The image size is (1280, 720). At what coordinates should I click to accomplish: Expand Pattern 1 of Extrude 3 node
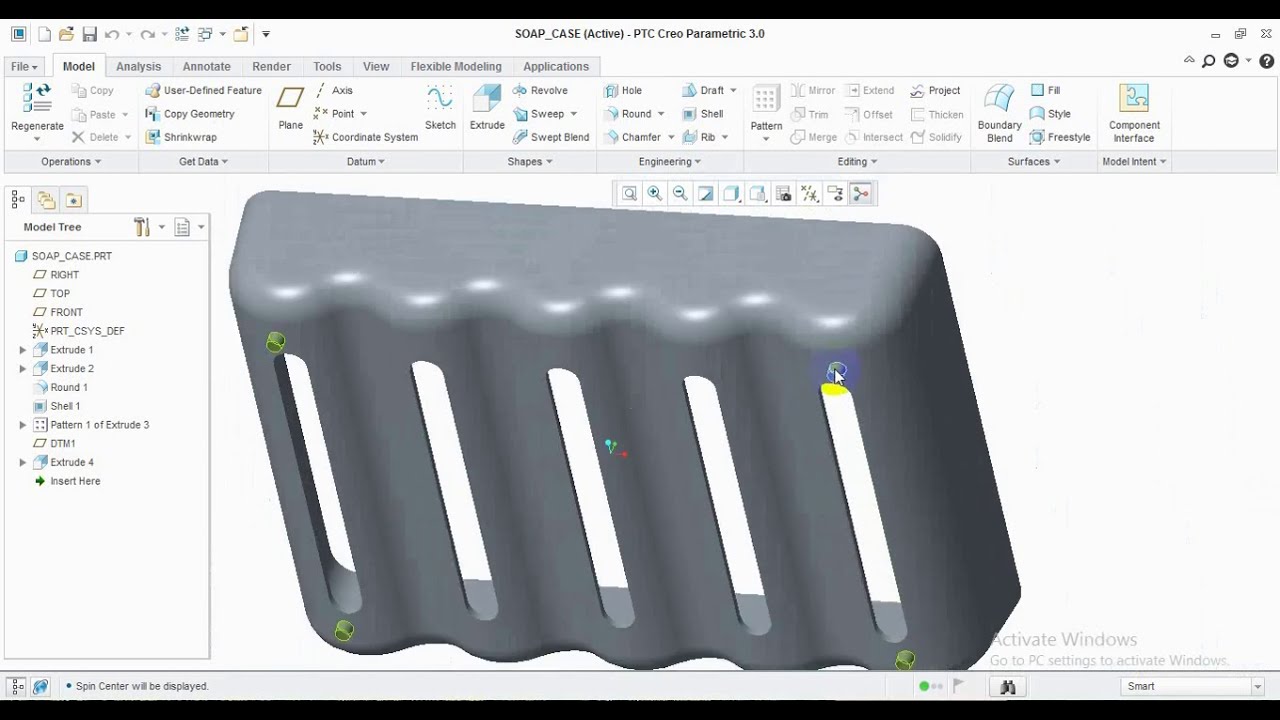point(23,425)
